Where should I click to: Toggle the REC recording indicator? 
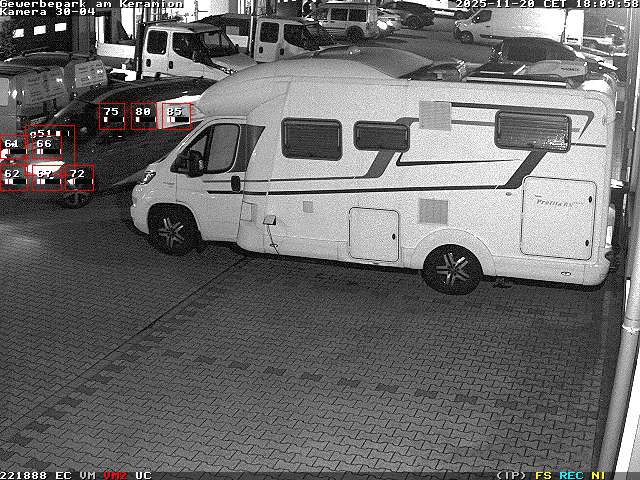click(571, 475)
